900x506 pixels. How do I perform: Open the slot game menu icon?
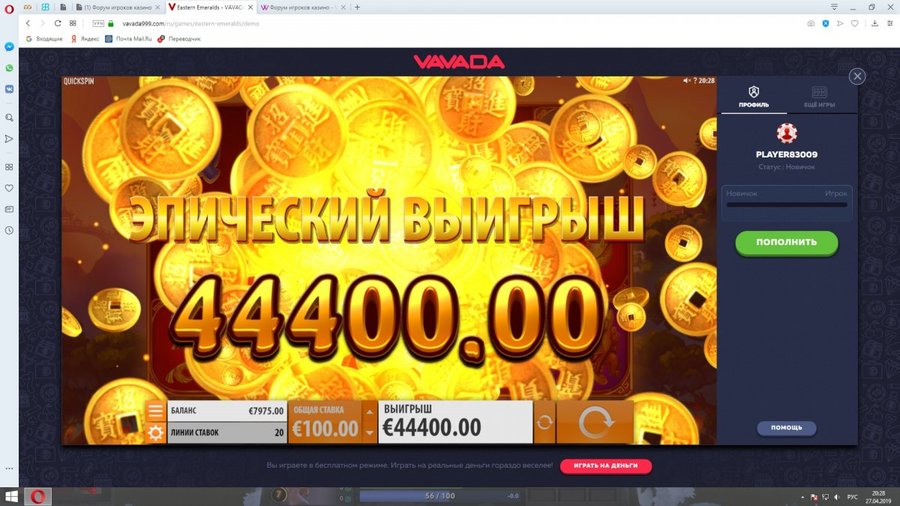[155, 411]
